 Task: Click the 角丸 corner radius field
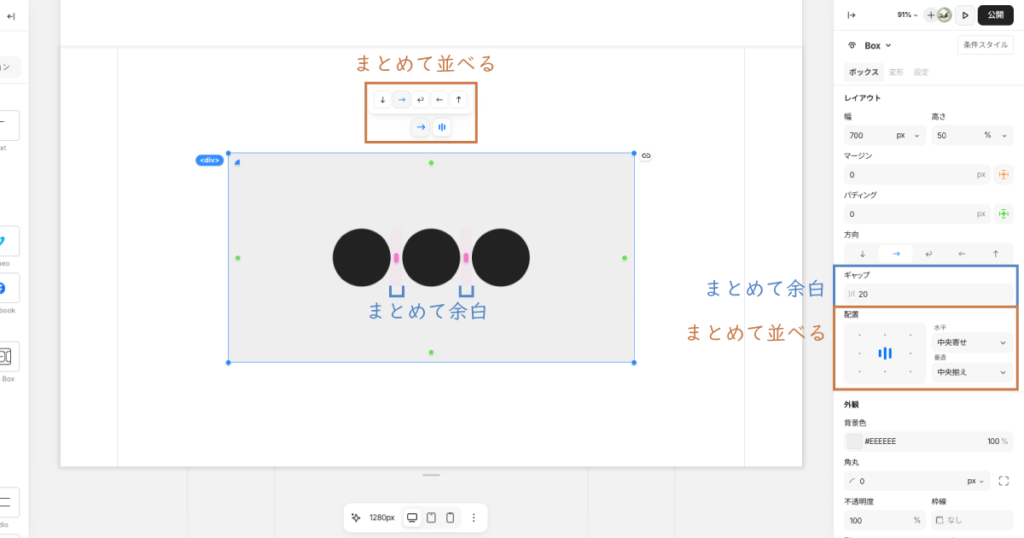904,481
